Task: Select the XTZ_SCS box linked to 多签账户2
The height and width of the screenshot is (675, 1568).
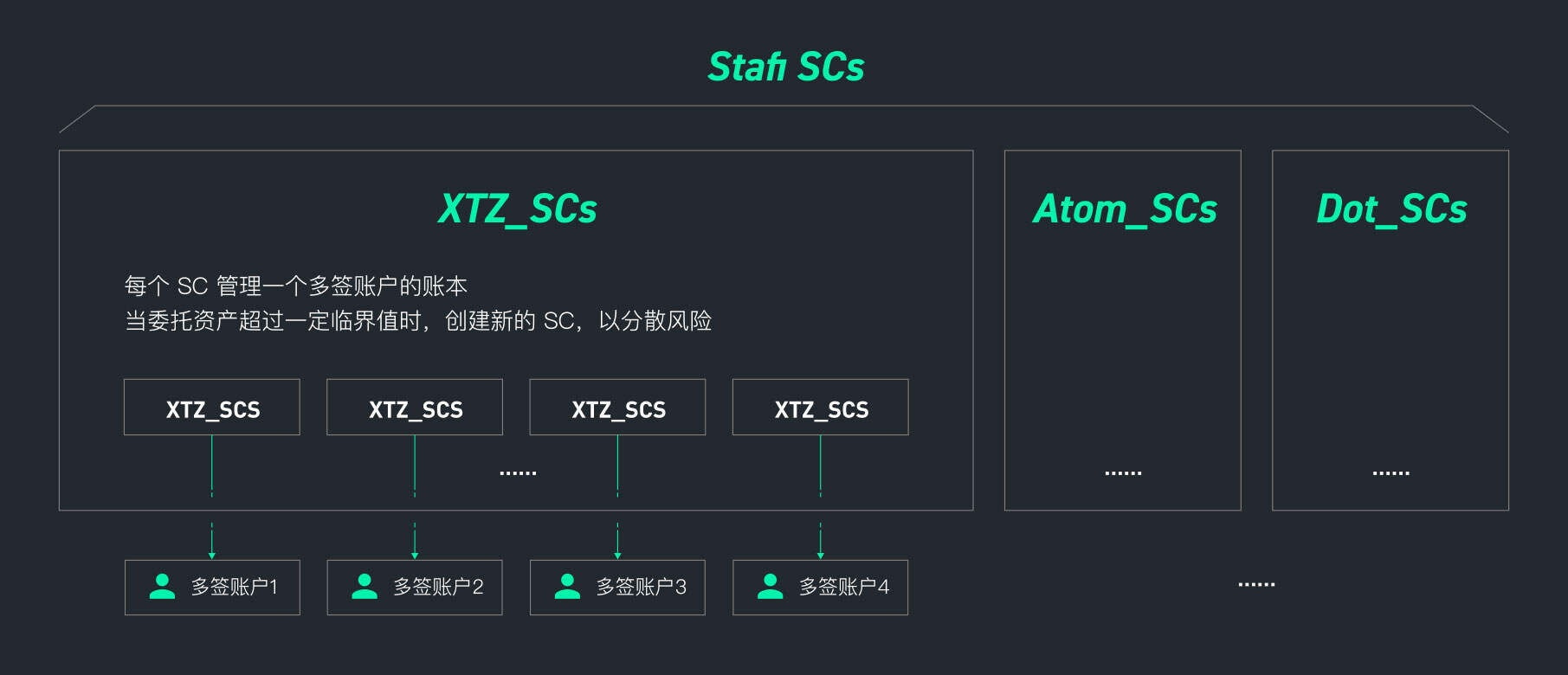Action: pyautogui.click(x=415, y=408)
